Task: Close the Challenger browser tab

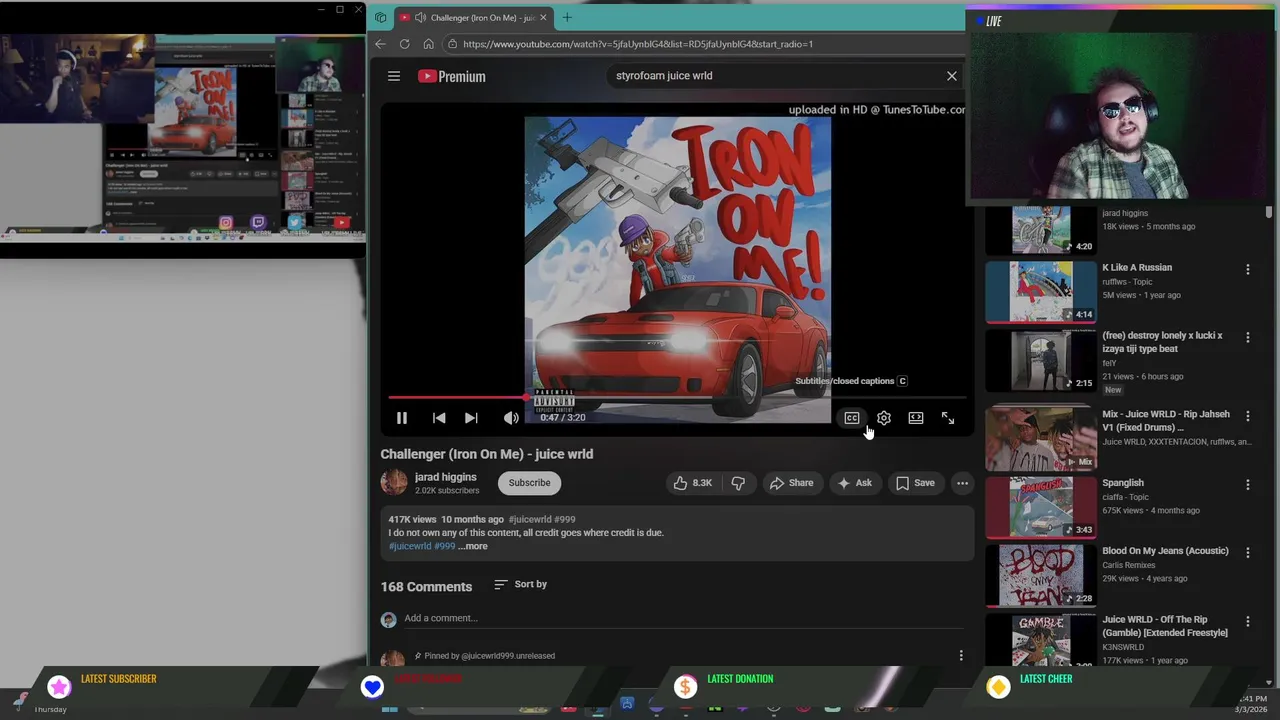Action: pos(543,17)
